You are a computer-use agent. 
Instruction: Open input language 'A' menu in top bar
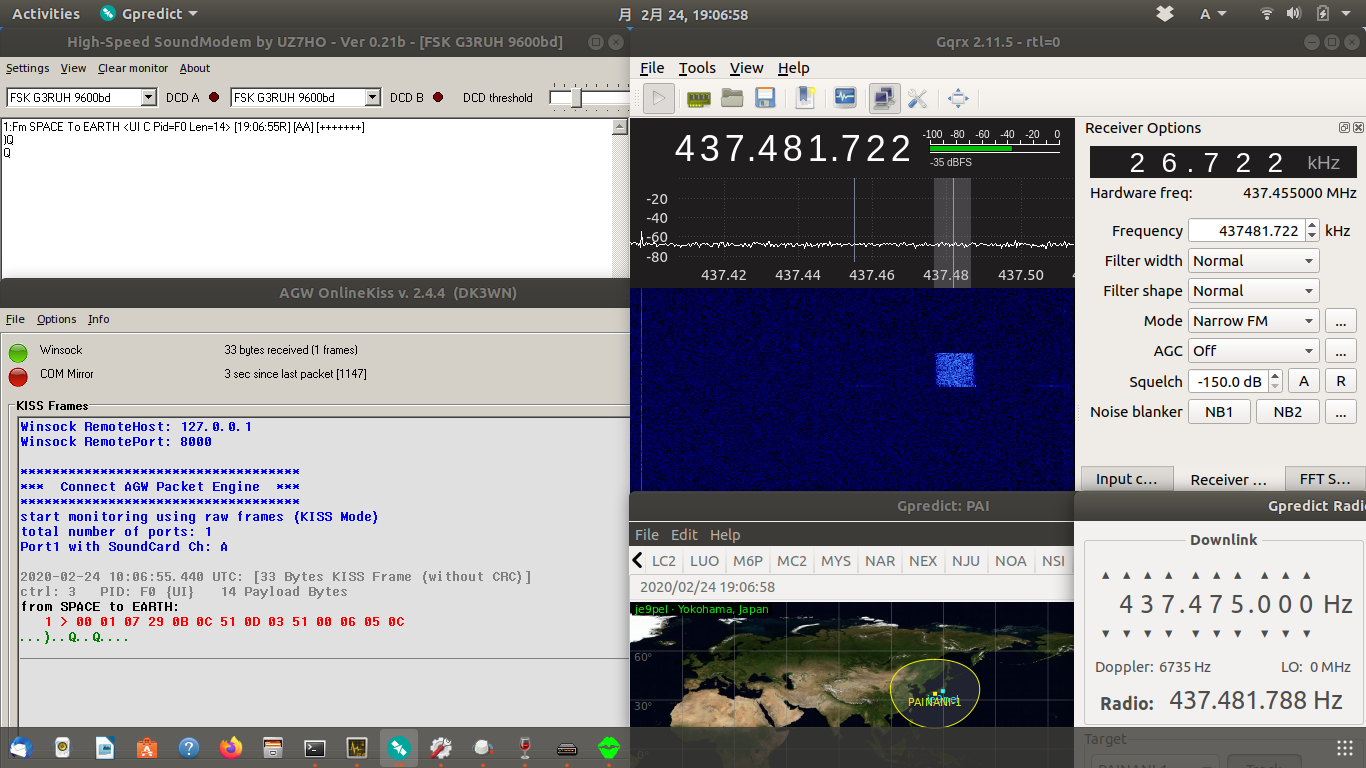[x=1213, y=14]
